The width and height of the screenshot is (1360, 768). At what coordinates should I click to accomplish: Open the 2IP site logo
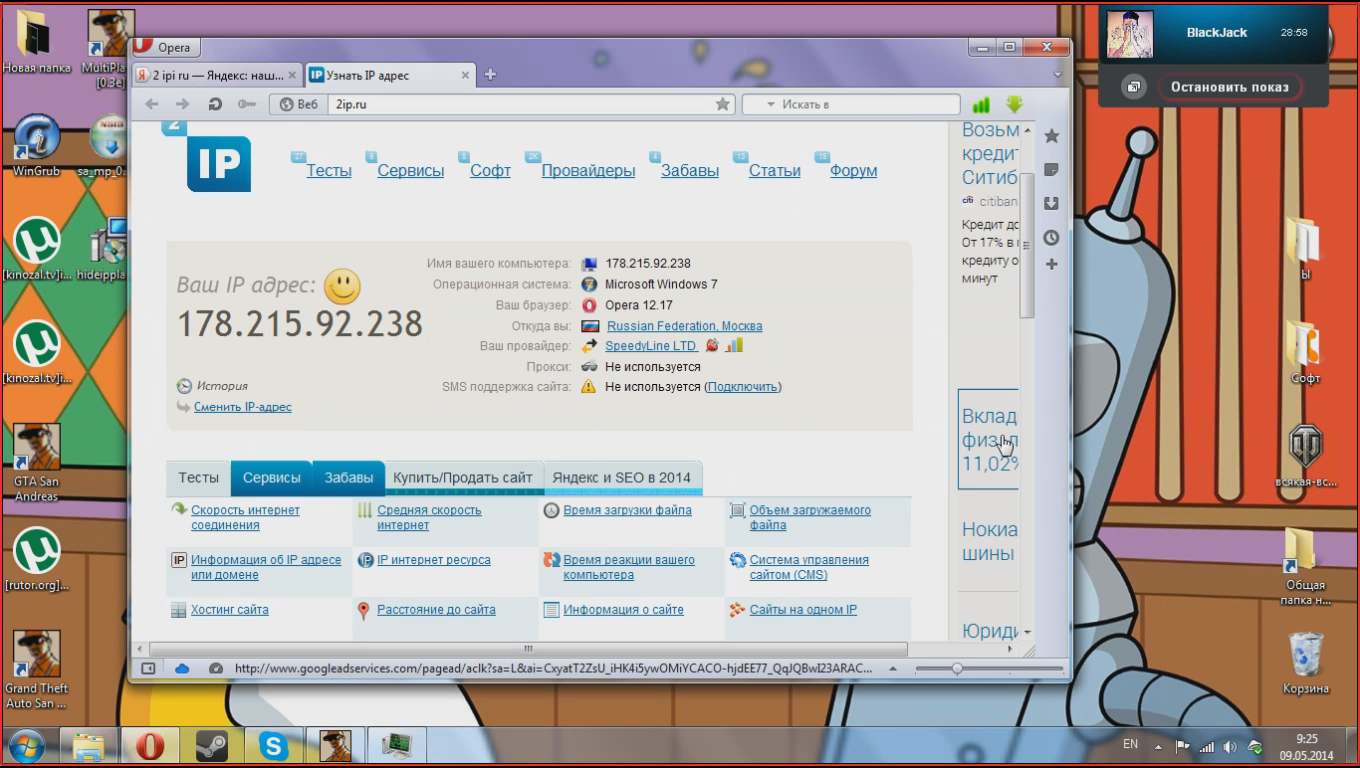[x=218, y=163]
